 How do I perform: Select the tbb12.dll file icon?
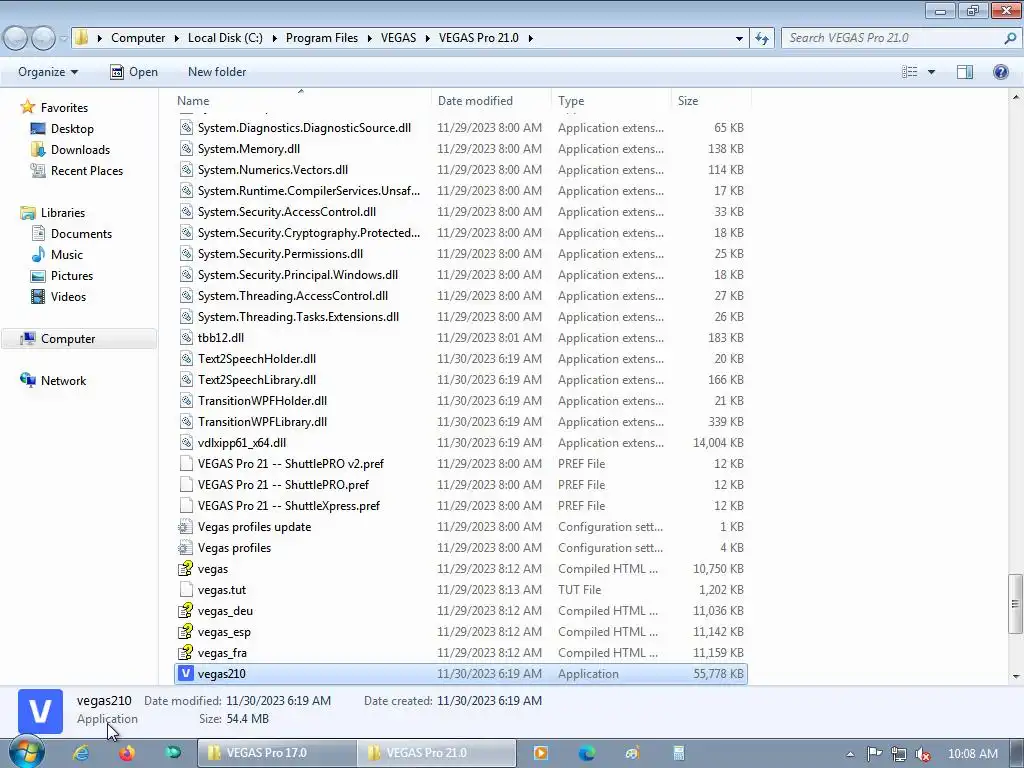186,338
